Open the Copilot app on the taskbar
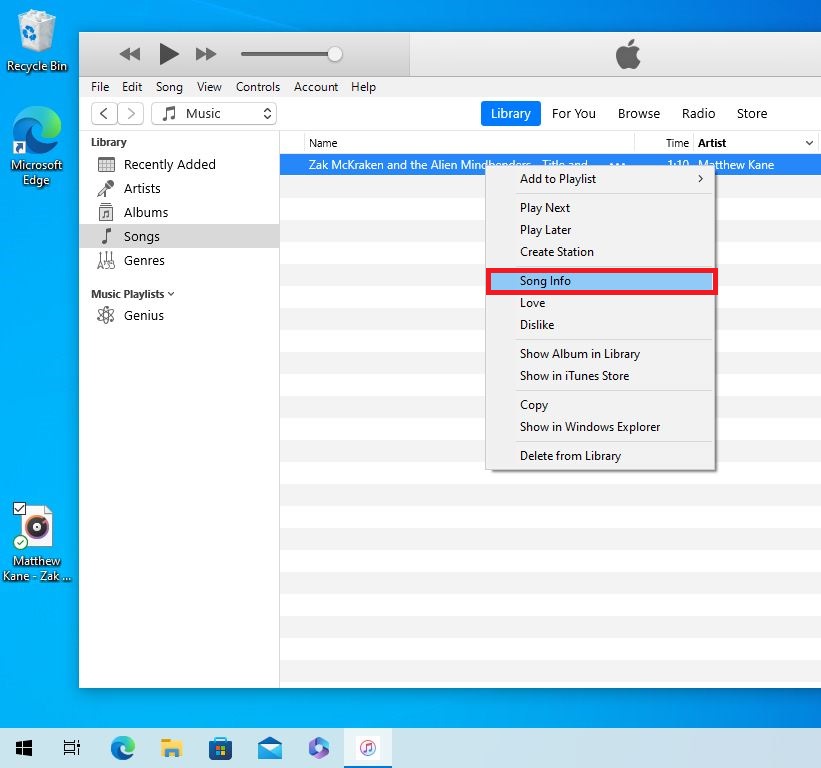Image resolution: width=821 pixels, height=768 pixels. [319, 748]
